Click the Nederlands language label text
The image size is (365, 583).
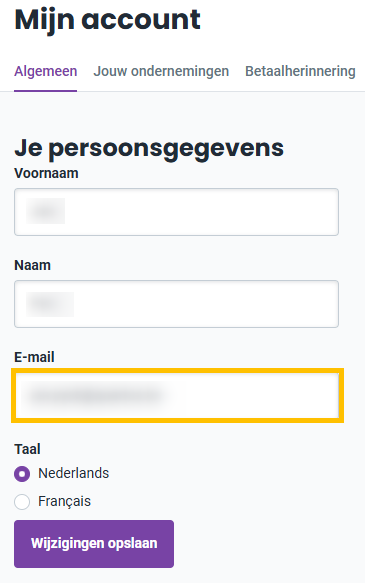[74, 473]
